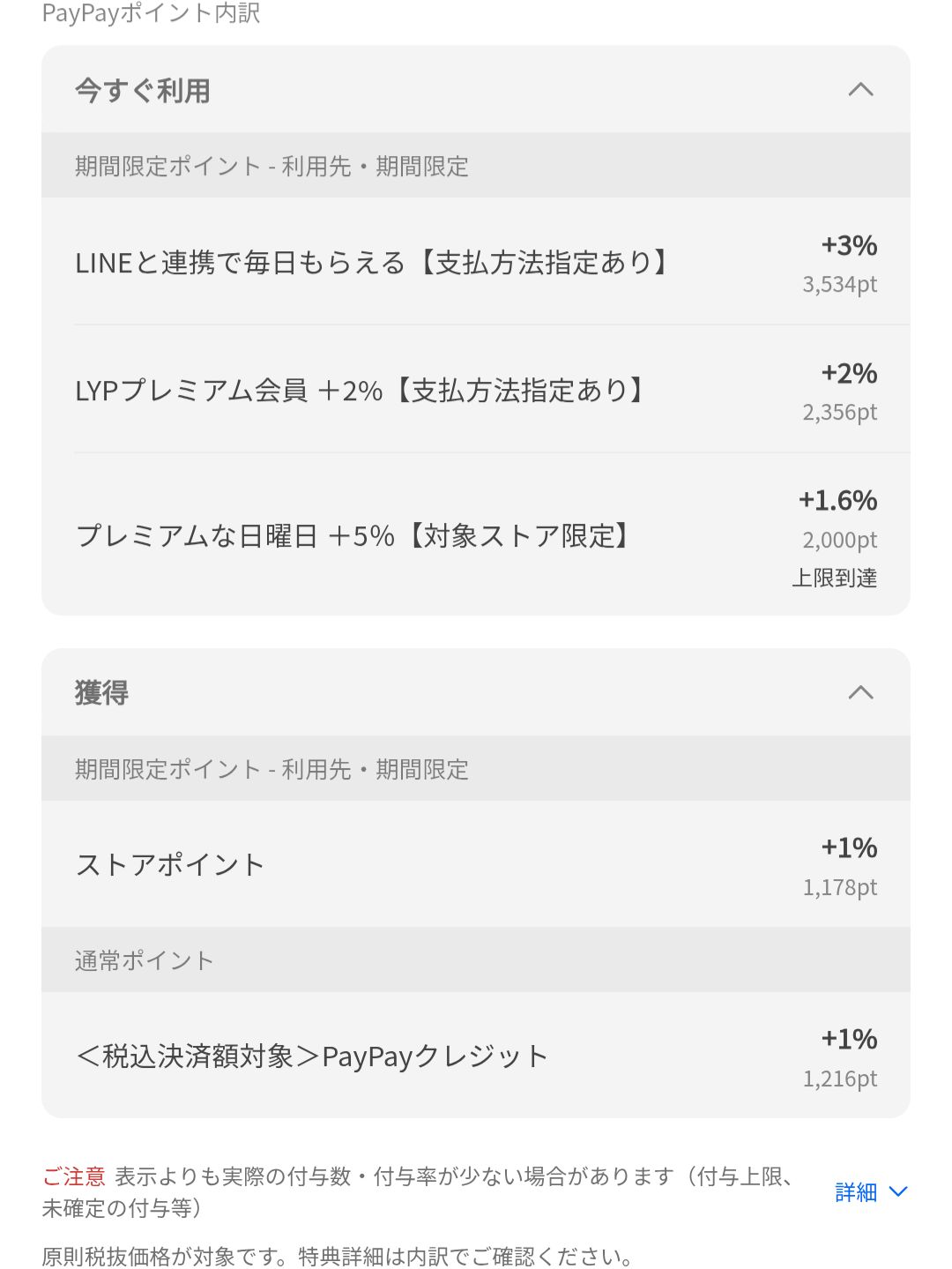
Task: Open the ストアポイント row
Action: pos(476,864)
